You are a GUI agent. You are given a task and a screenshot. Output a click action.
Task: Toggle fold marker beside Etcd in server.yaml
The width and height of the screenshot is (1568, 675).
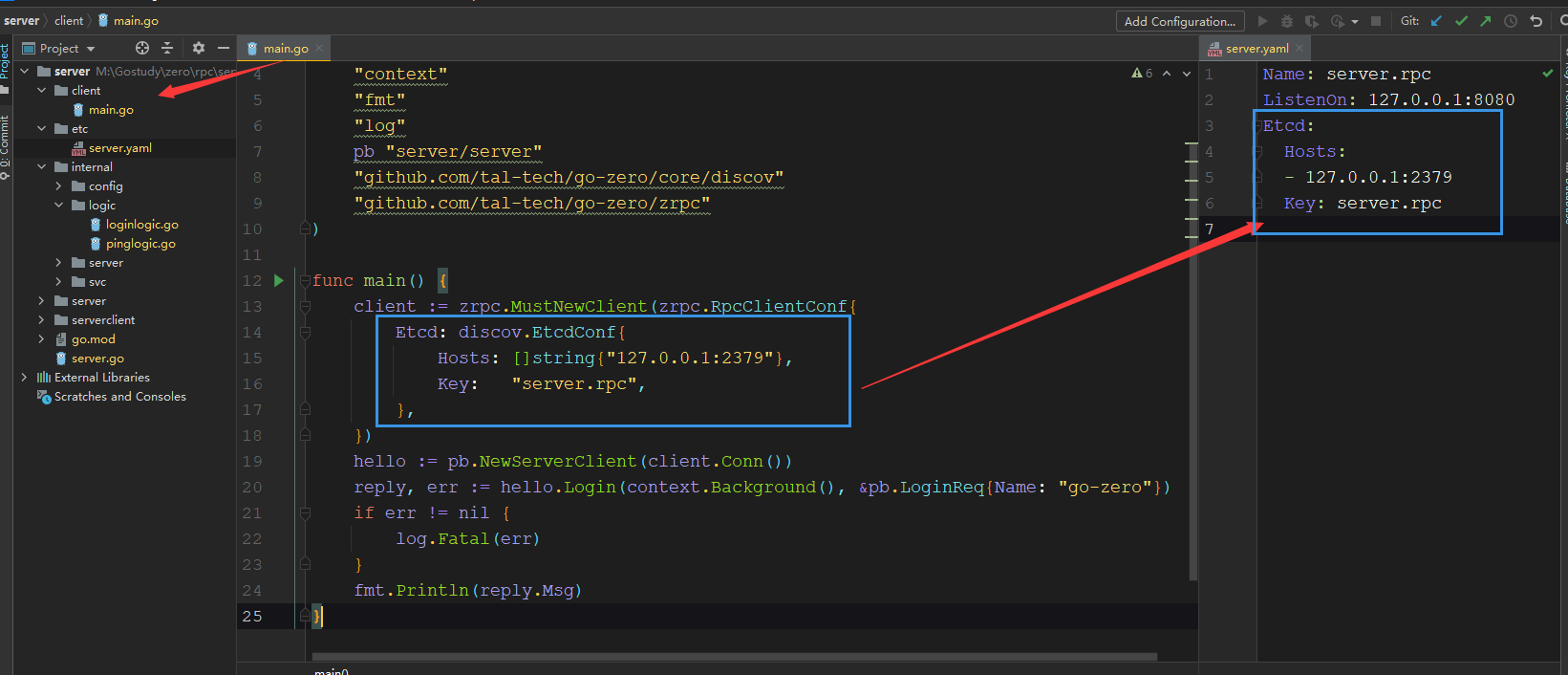pos(1258,125)
